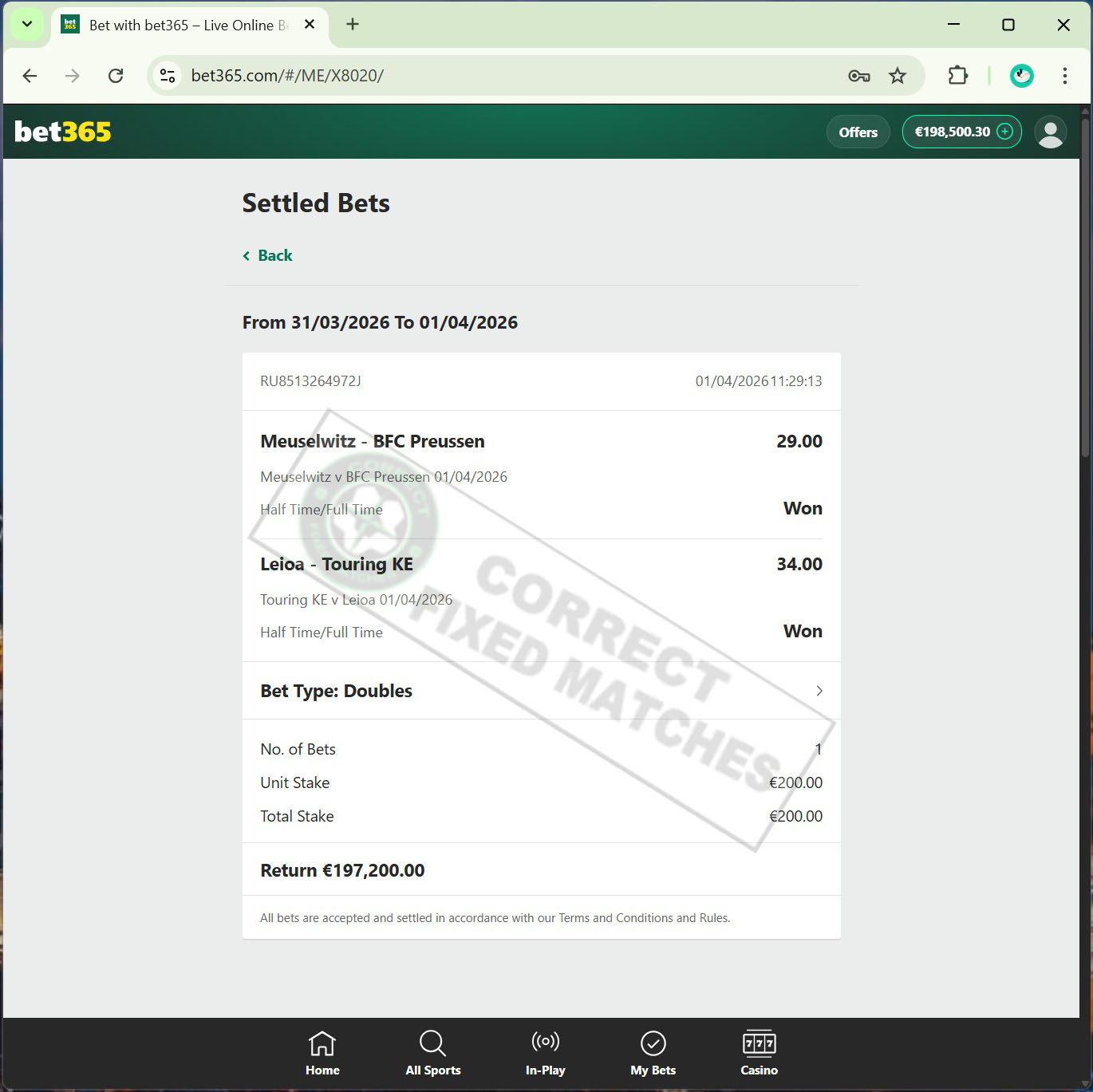Open My Bets from bottom bar

click(653, 1053)
